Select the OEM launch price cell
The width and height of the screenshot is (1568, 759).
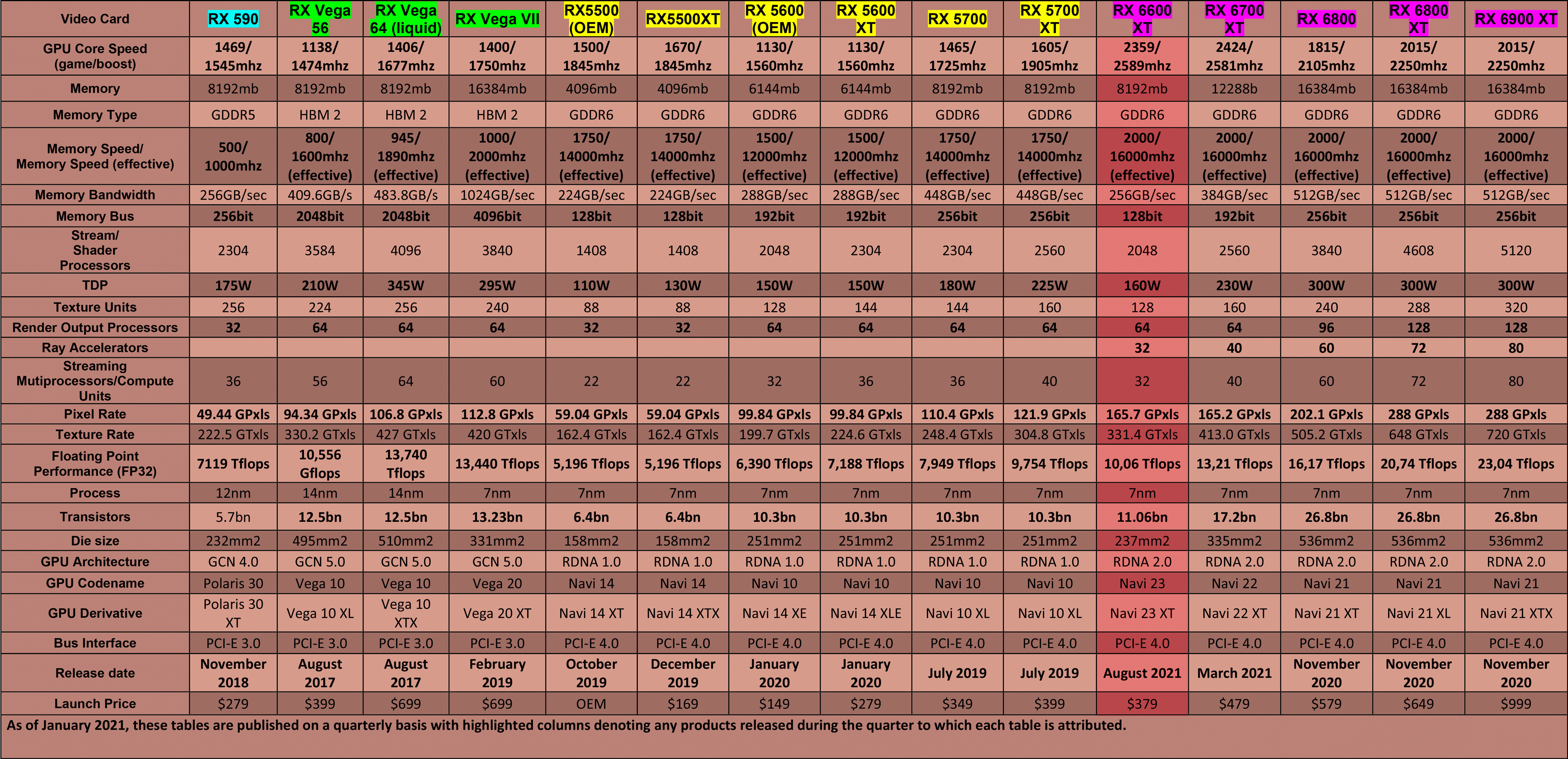pos(591,703)
